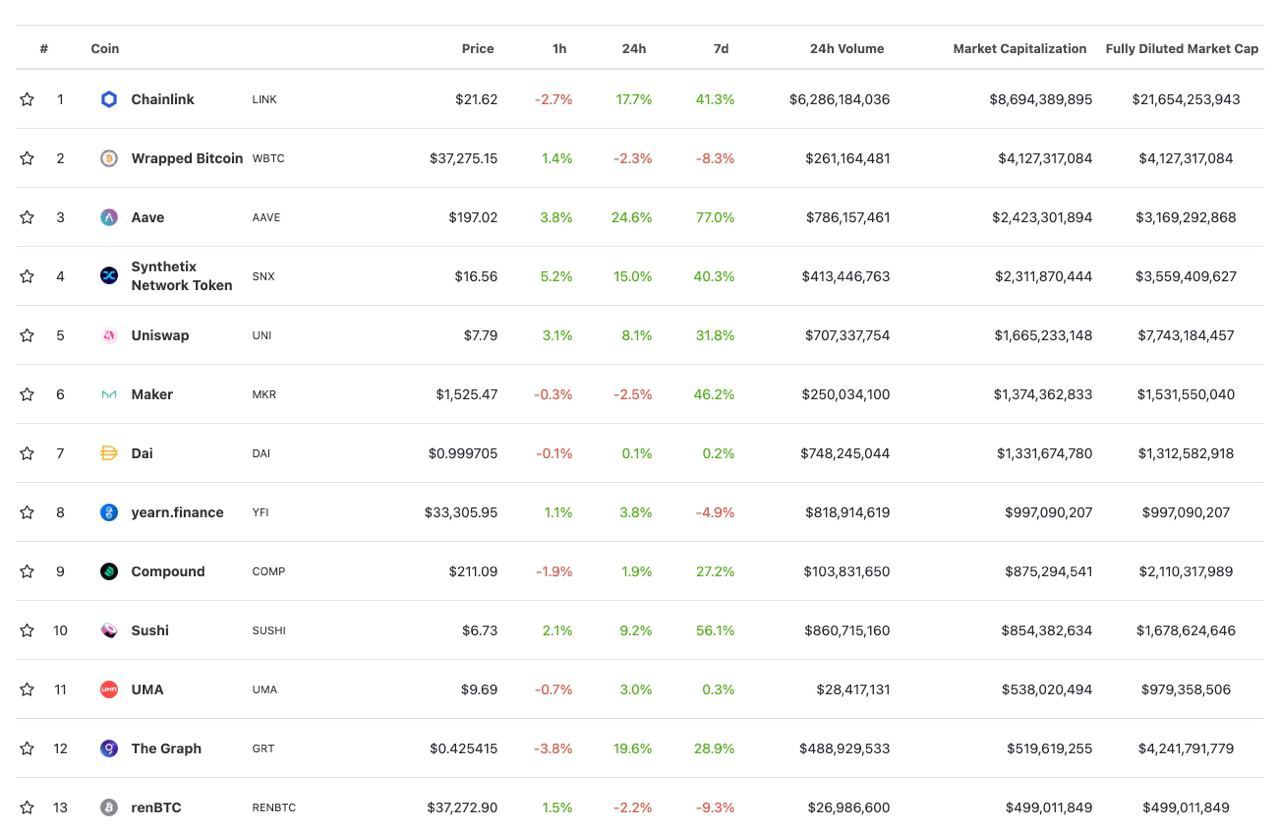
Task: Click the Compound coin logo
Action: tap(109, 571)
